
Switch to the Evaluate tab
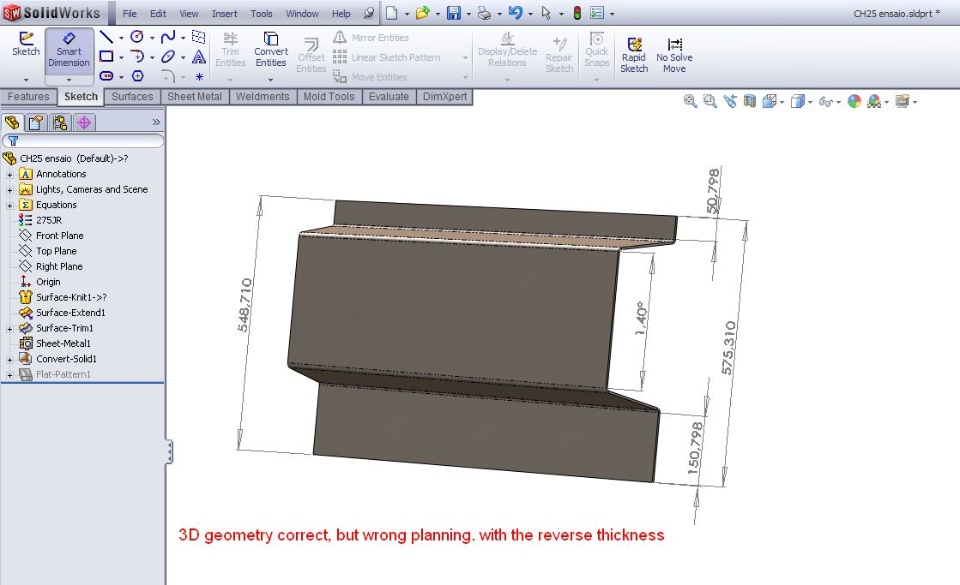388,97
